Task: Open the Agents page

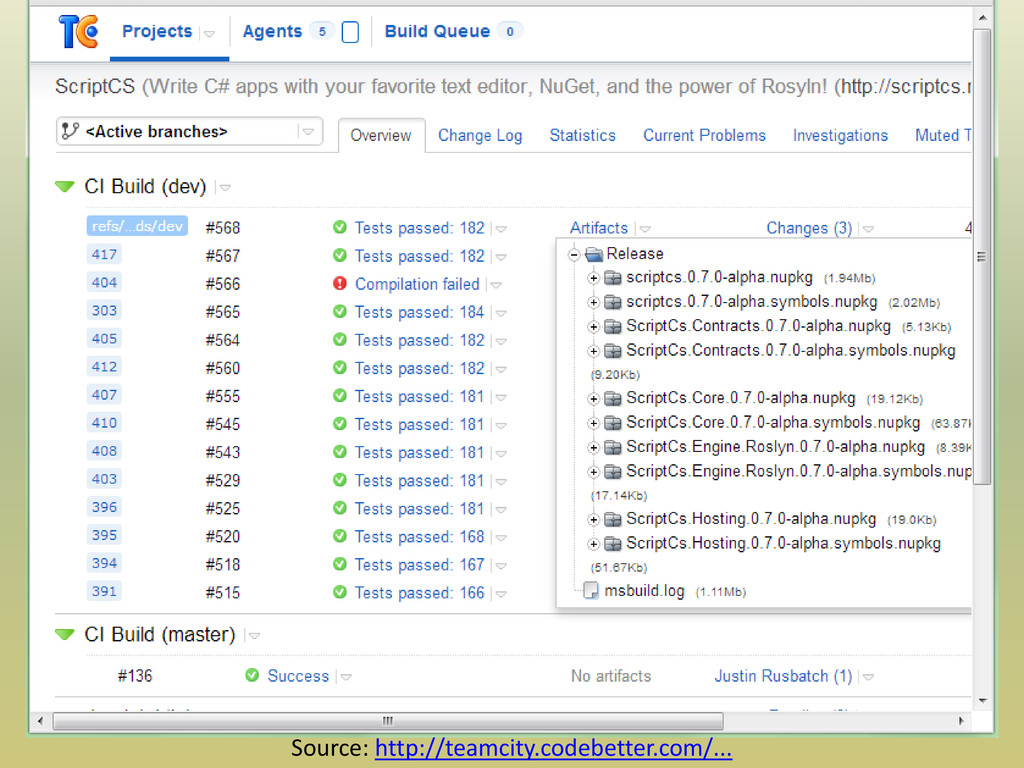Action: click(272, 31)
